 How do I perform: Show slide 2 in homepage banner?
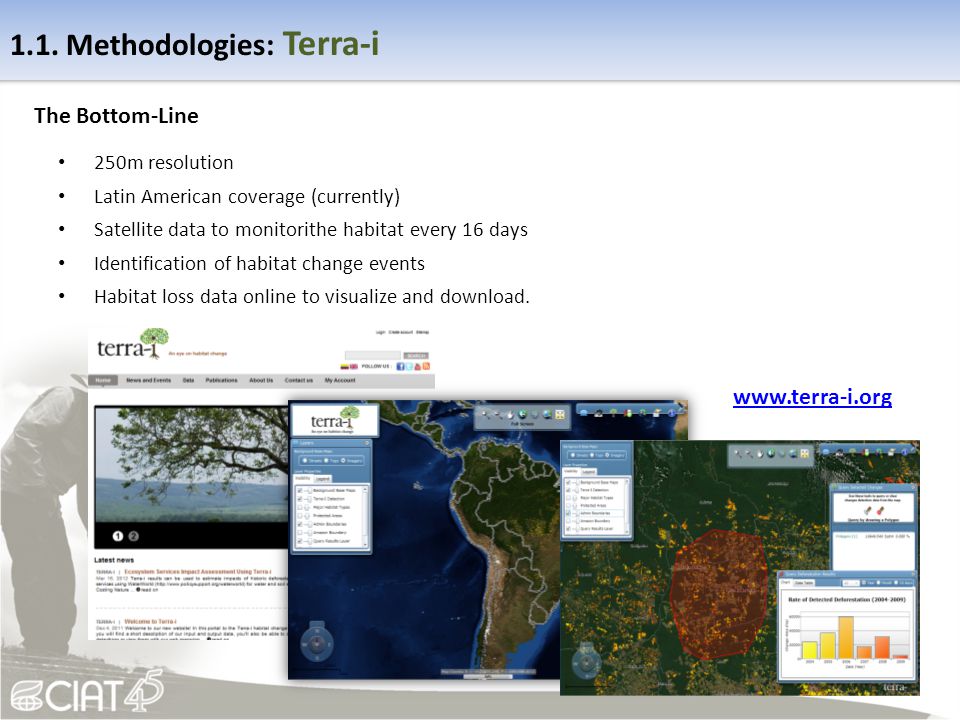(133, 536)
